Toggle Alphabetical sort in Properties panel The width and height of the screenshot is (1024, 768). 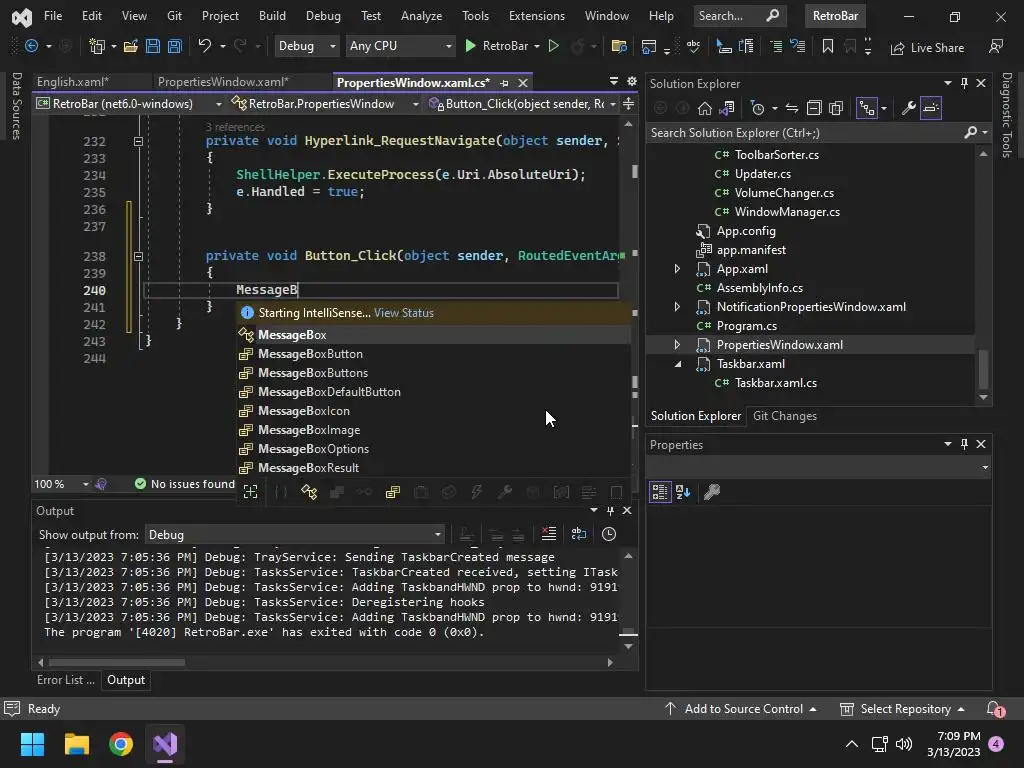683,492
